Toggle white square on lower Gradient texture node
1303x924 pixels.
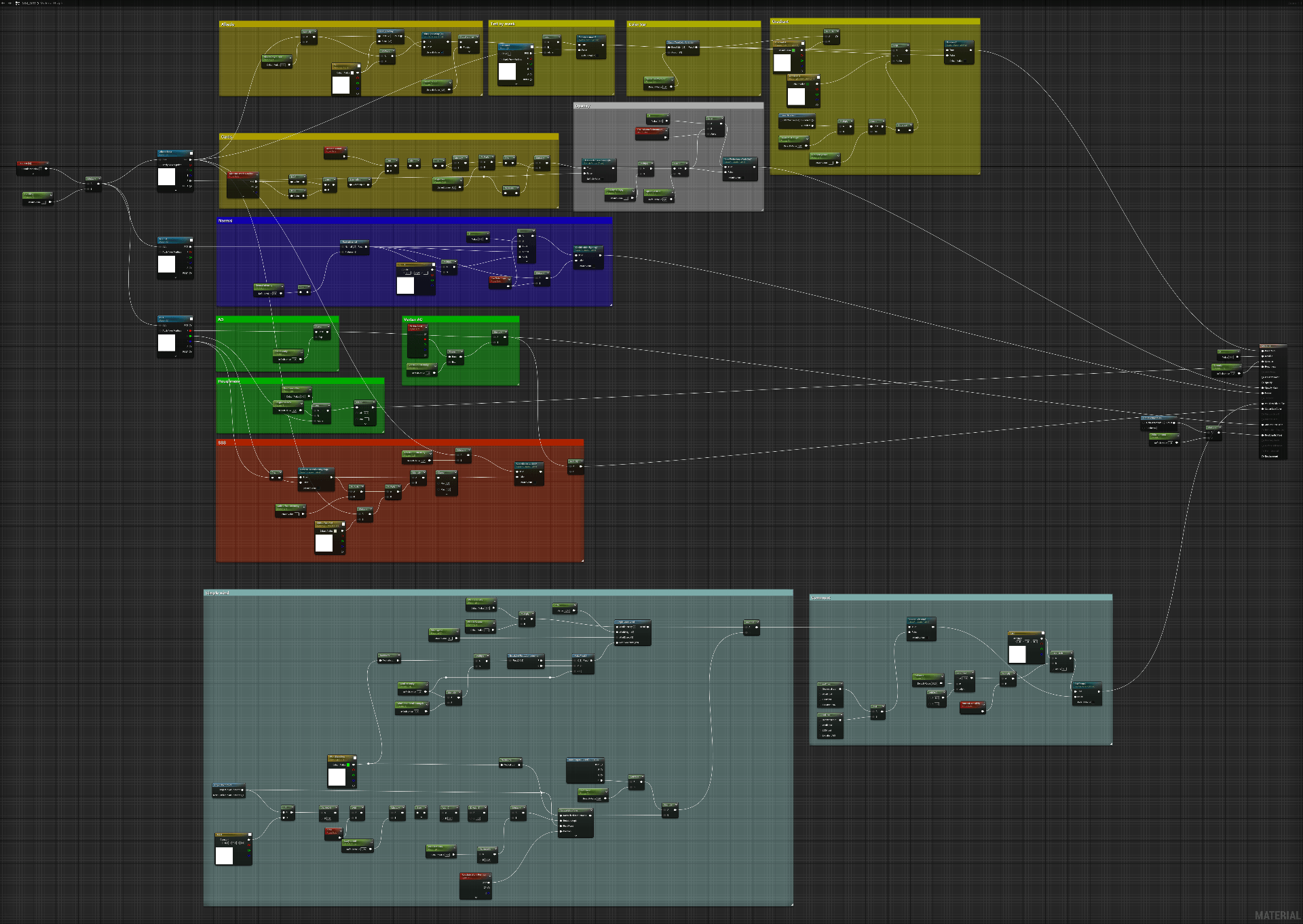tap(818, 77)
